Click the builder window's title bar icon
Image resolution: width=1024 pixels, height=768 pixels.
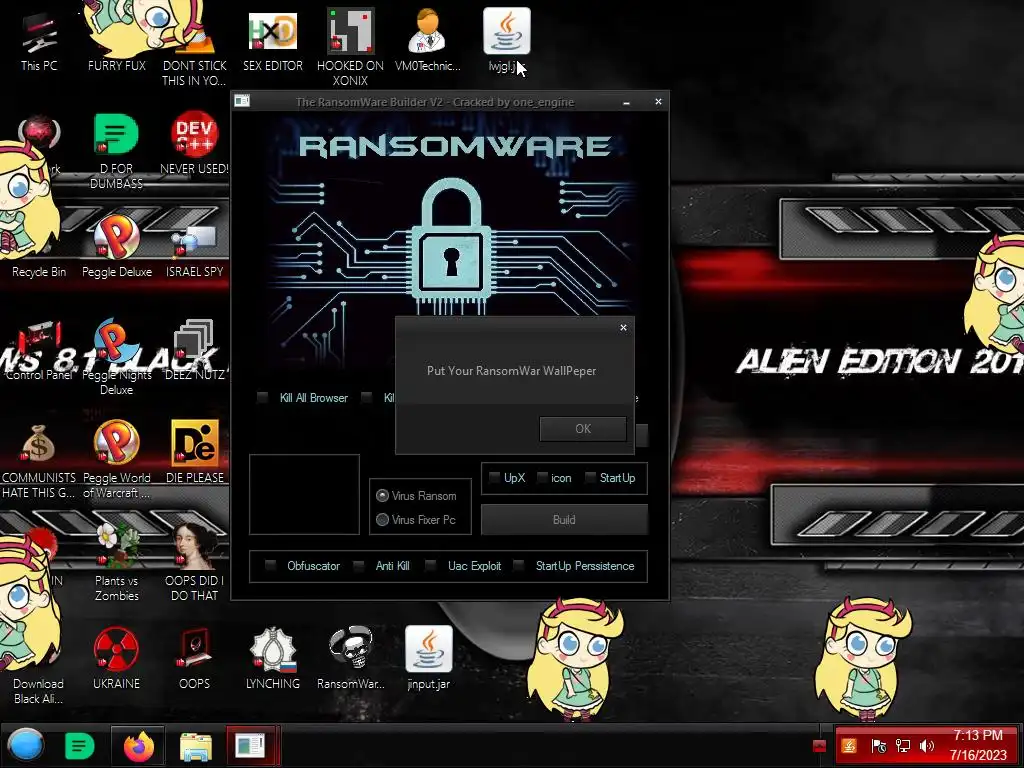[x=242, y=101]
